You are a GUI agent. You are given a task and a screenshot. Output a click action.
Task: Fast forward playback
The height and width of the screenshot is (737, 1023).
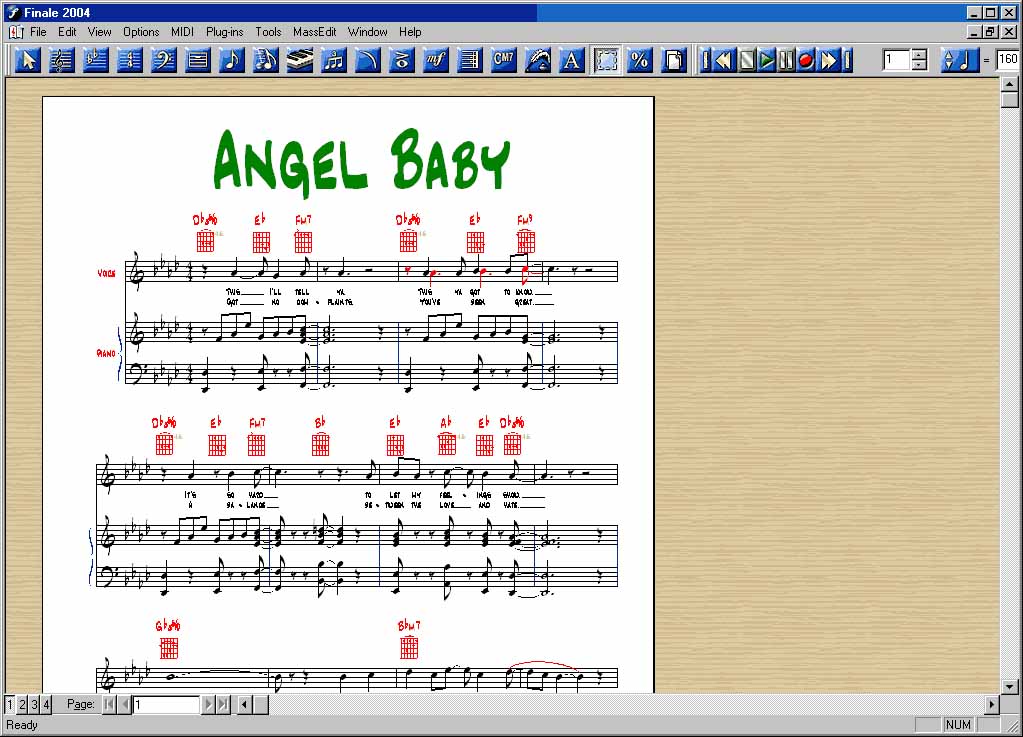pyautogui.click(x=829, y=61)
